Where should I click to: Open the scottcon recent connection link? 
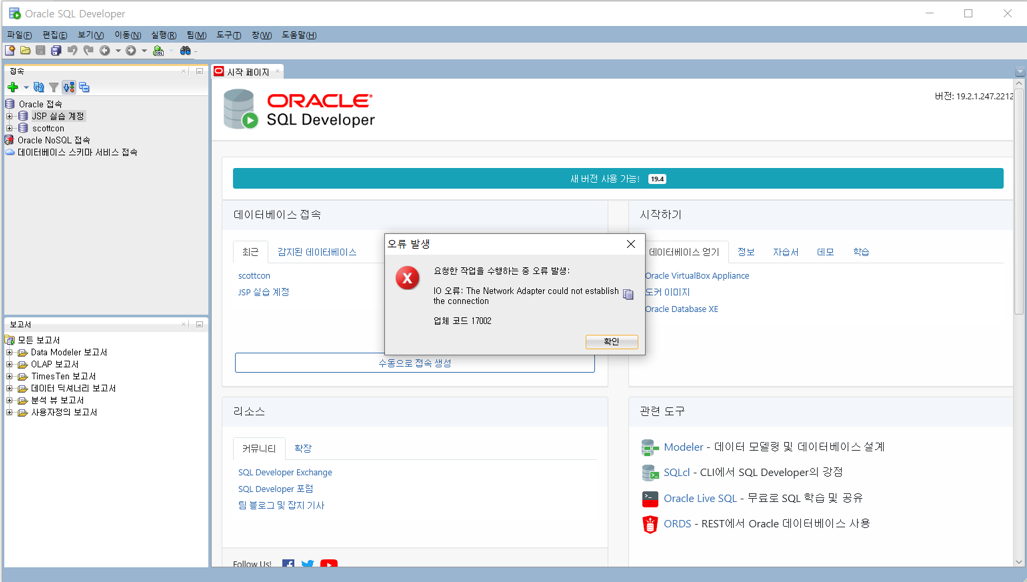click(x=254, y=276)
